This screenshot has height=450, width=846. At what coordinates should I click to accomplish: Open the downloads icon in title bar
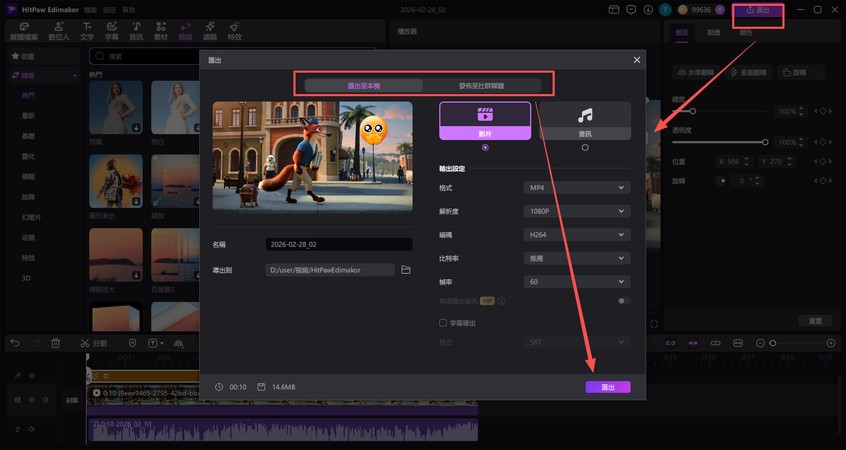[x=648, y=10]
